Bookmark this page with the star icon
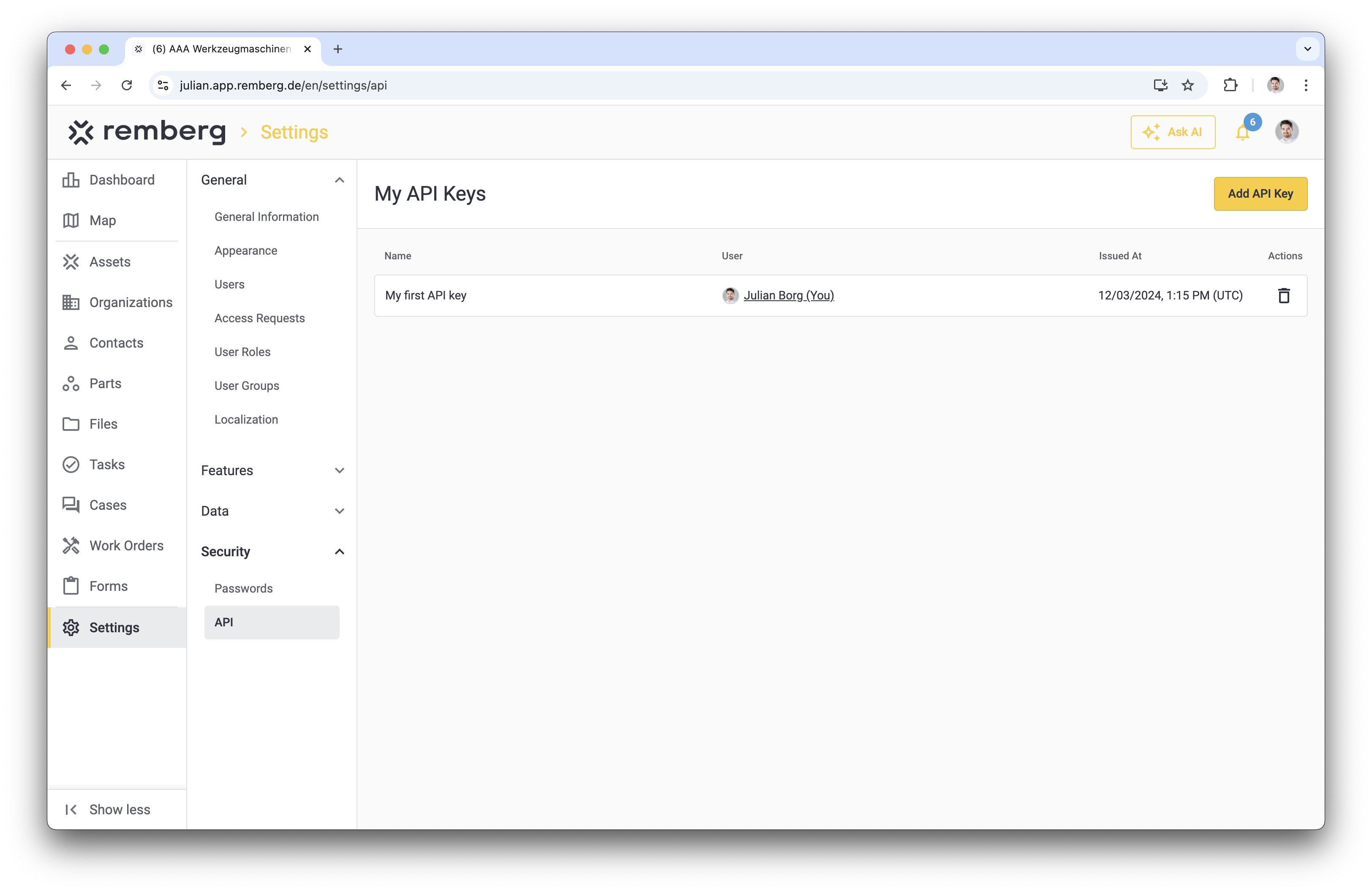 (1187, 85)
